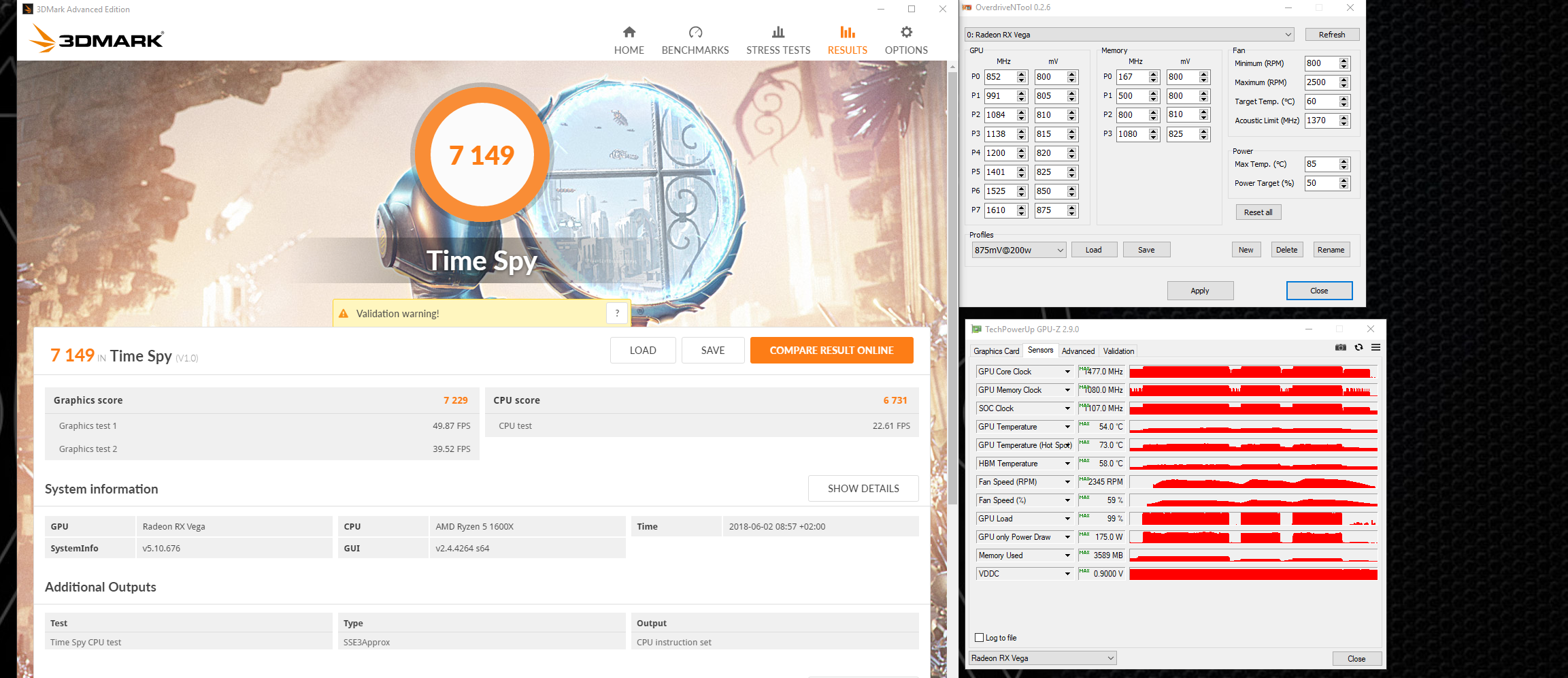
Task: Open the Options gear
Action: point(906,41)
